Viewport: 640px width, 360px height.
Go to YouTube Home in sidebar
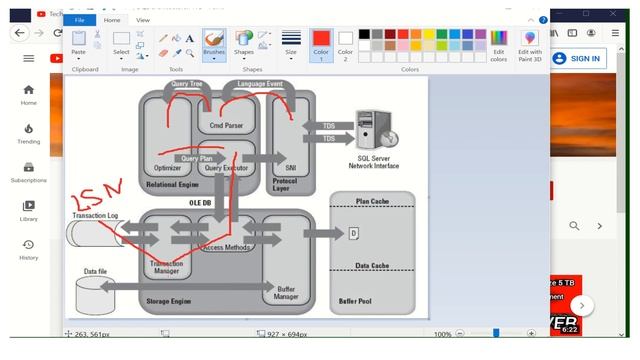tap(29, 95)
